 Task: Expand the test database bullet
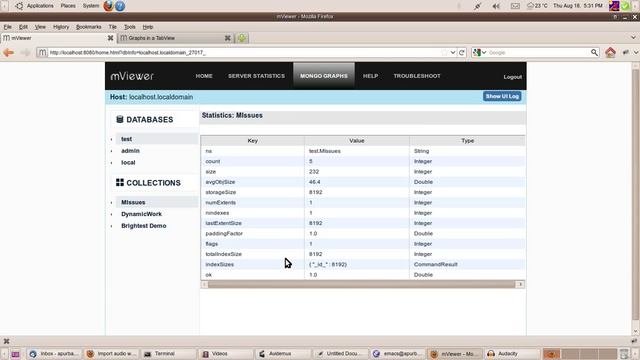pos(111,139)
